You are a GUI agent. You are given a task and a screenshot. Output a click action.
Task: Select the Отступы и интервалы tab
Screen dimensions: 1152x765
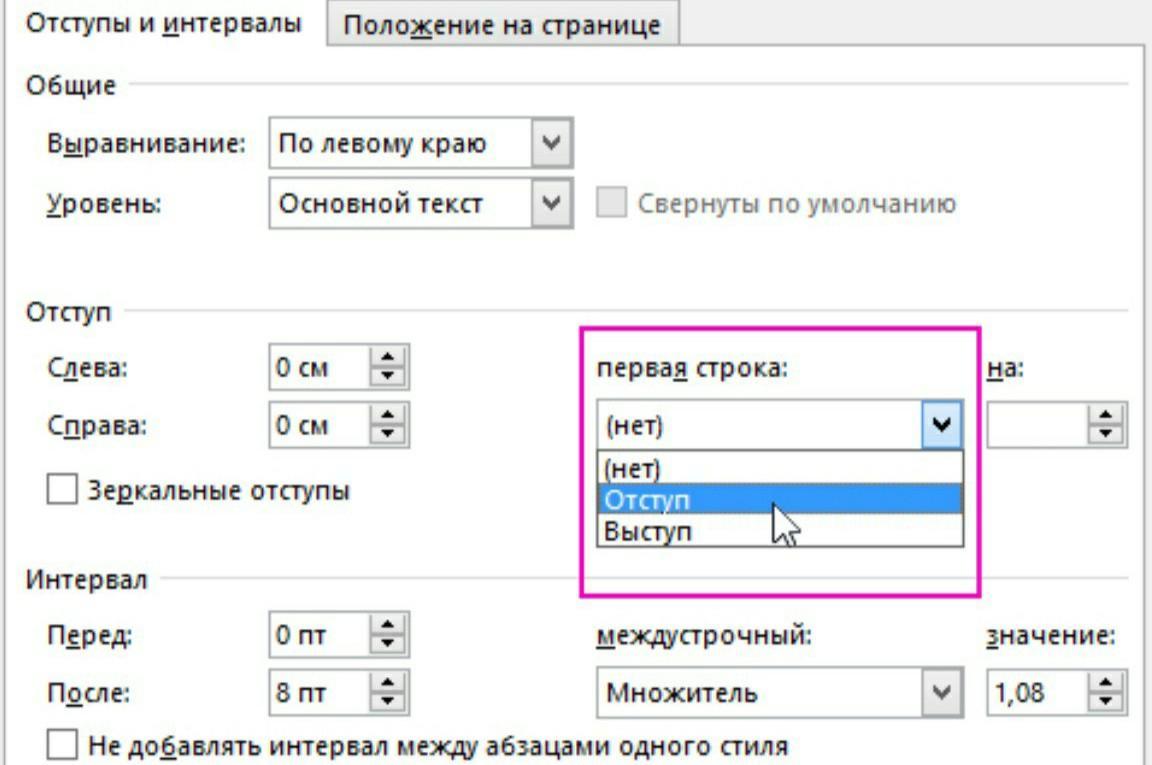point(163,23)
